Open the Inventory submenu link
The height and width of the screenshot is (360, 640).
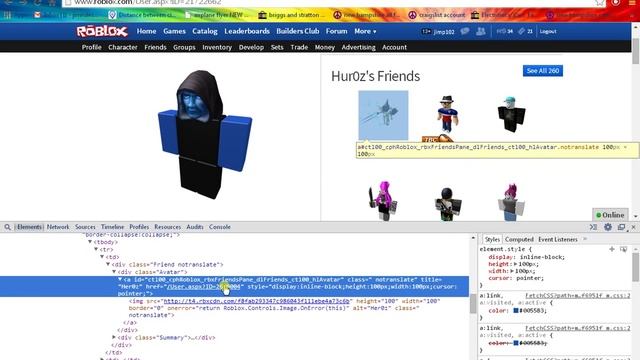click(x=217, y=47)
